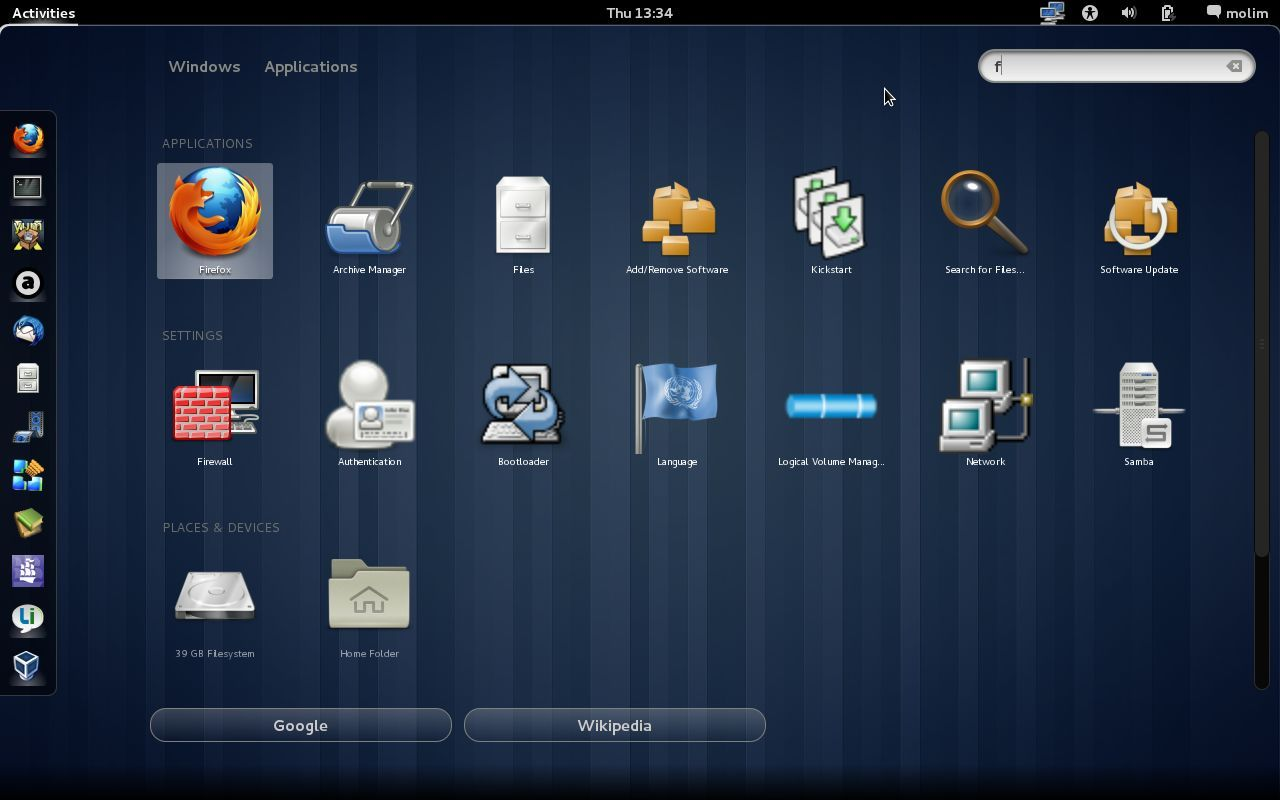This screenshot has height=800, width=1280.
Task: Open Thunderbird from the dock
Action: click(27, 330)
